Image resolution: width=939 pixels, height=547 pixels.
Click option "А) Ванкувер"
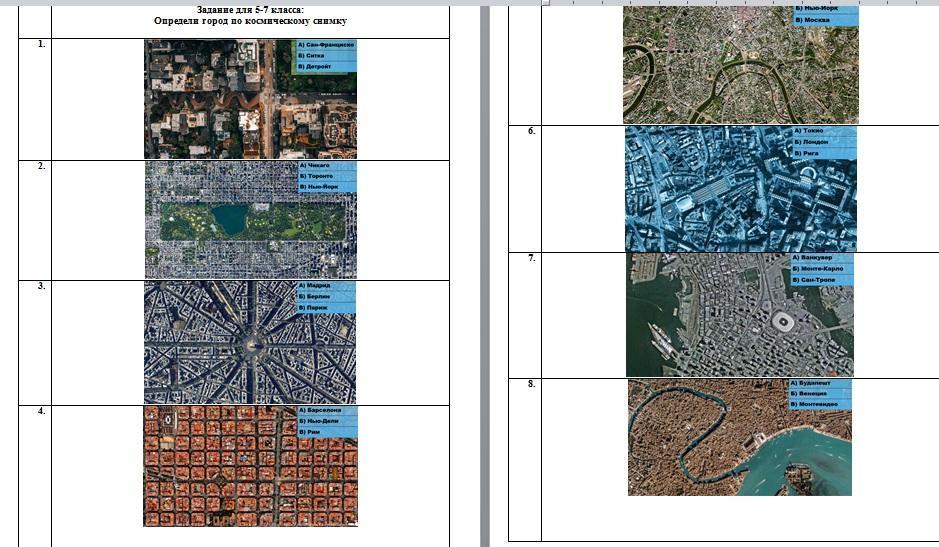coord(812,258)
